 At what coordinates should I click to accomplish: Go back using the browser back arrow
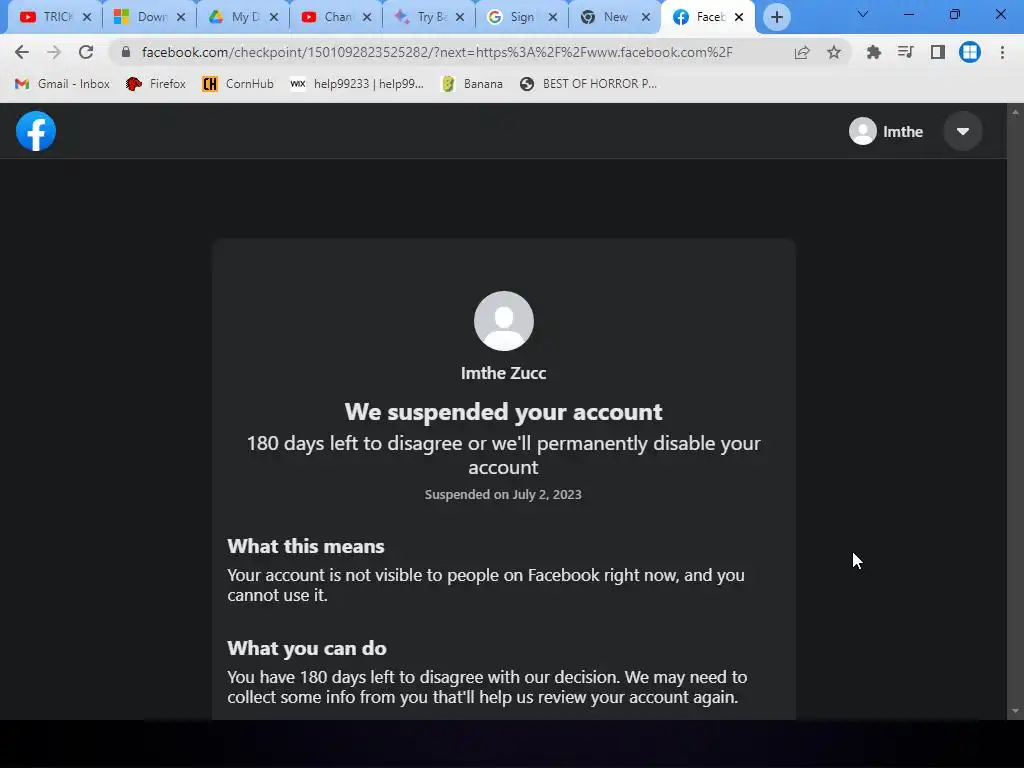22,52
